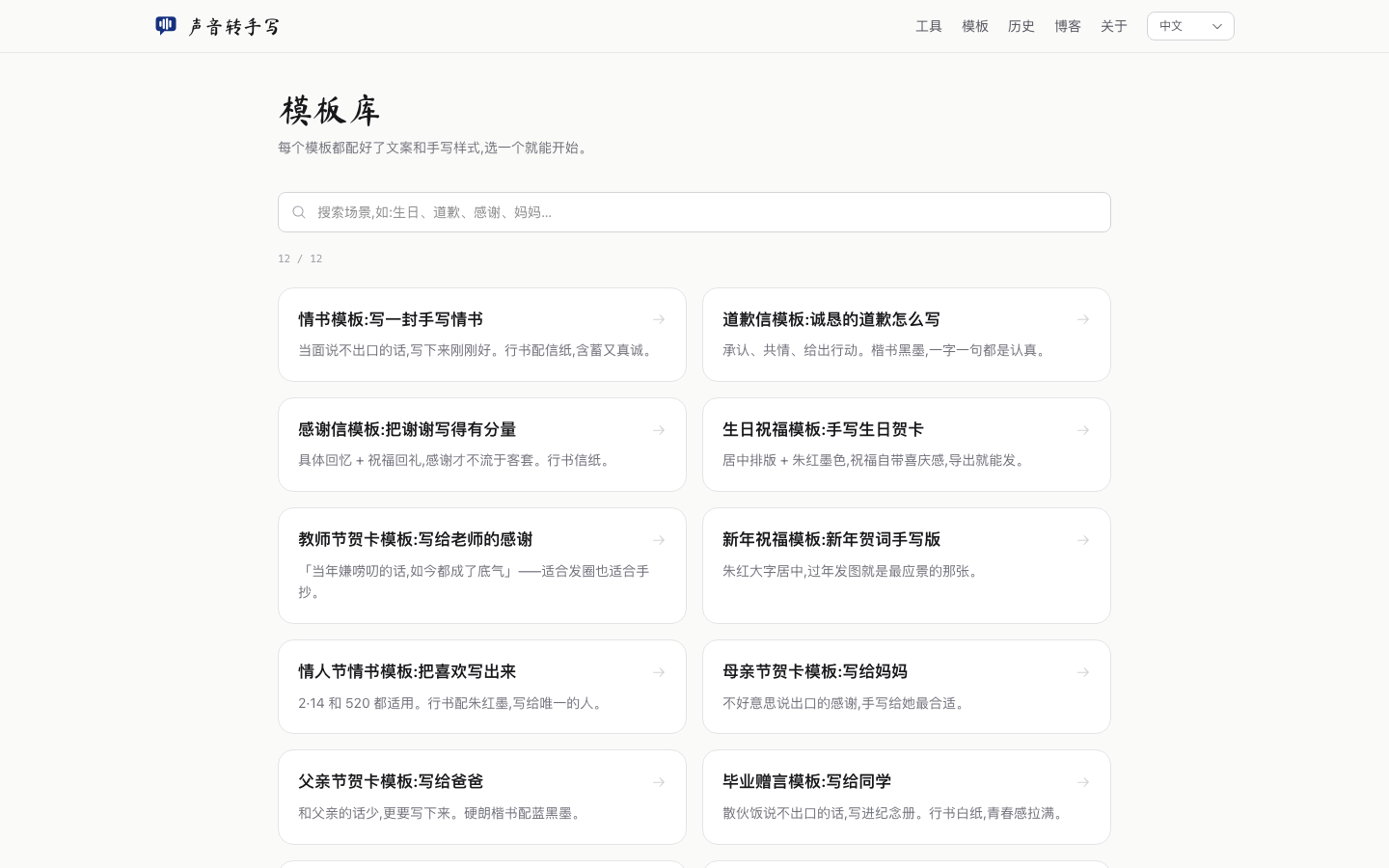The width and height of the screenshot is (1389, 868).
Task: Click arrow icon on 父亲节贺卡模板 card
Action: coord(659,782)
